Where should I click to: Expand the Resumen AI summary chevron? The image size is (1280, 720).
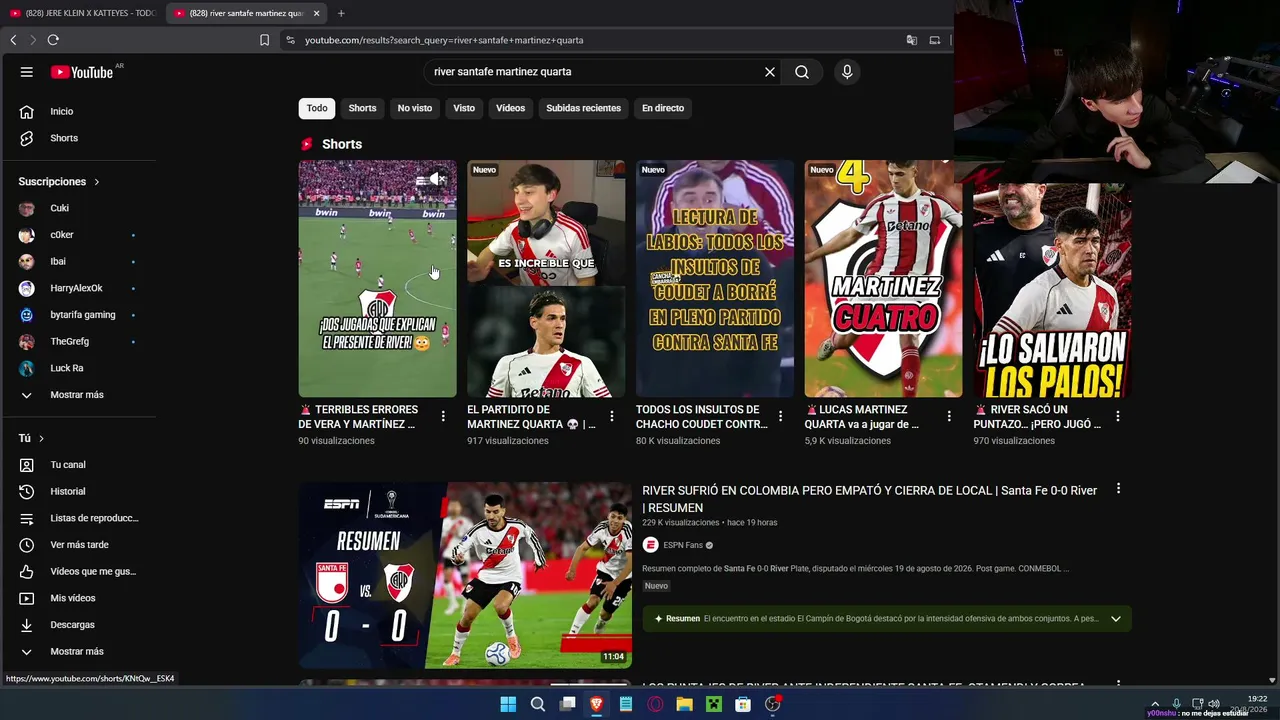pyautogui.click(x=1116, y=619)
